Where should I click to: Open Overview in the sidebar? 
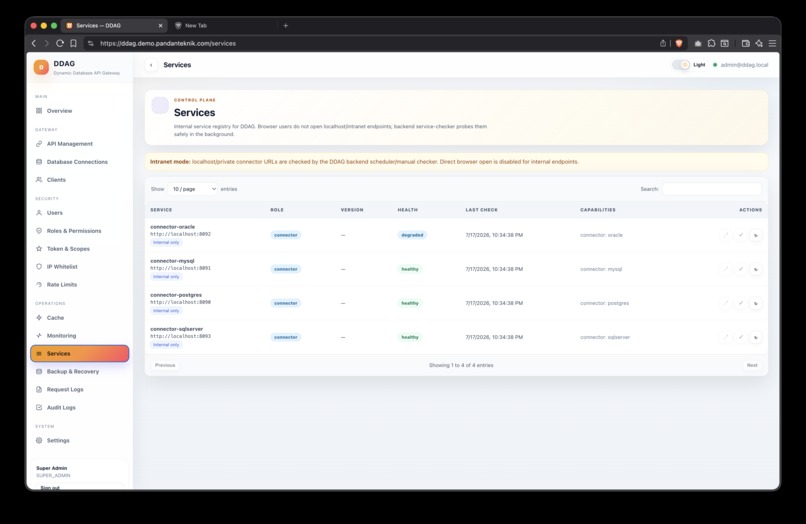(x=80, y=111)
